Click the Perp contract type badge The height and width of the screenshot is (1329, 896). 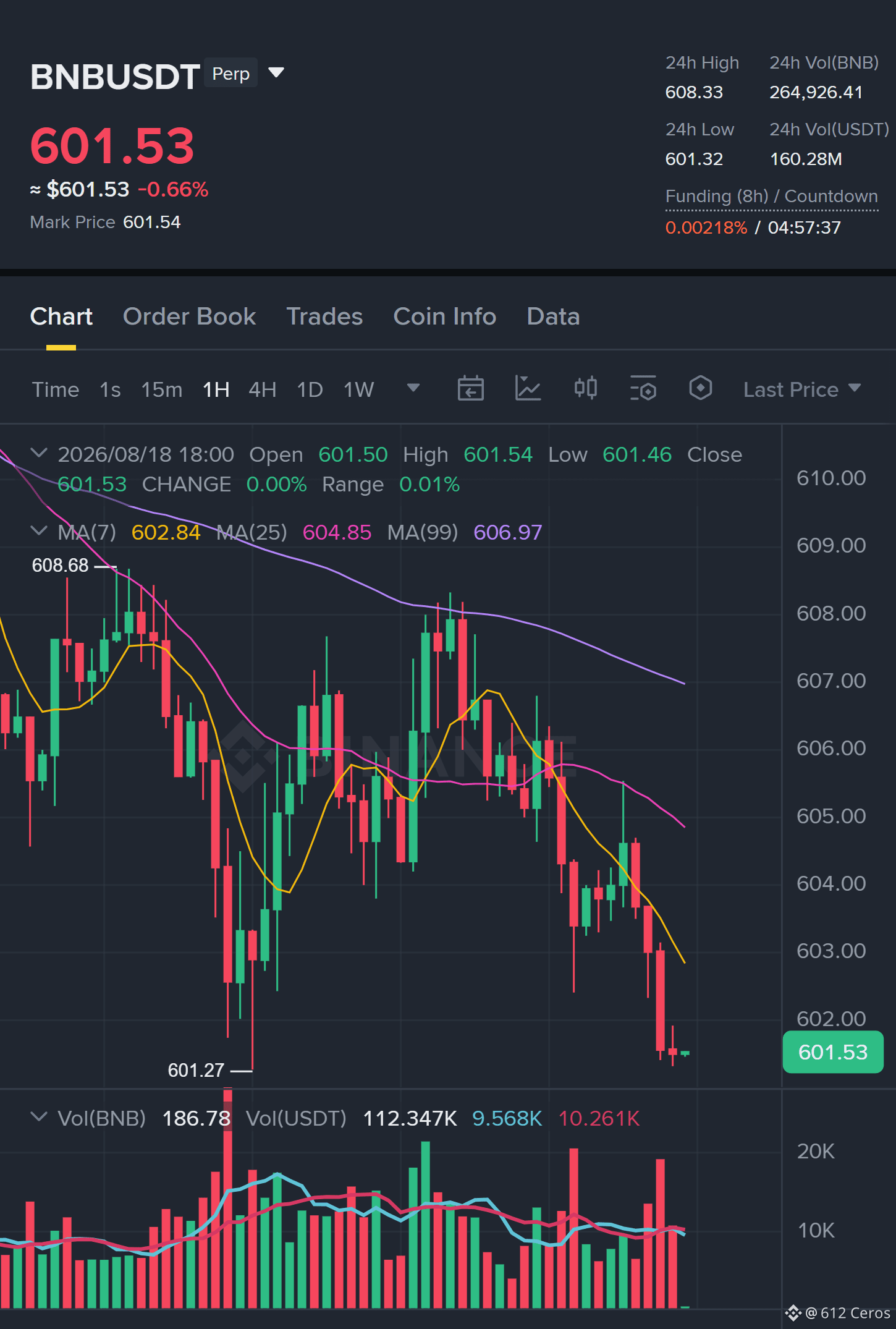[x=230, y=73]
